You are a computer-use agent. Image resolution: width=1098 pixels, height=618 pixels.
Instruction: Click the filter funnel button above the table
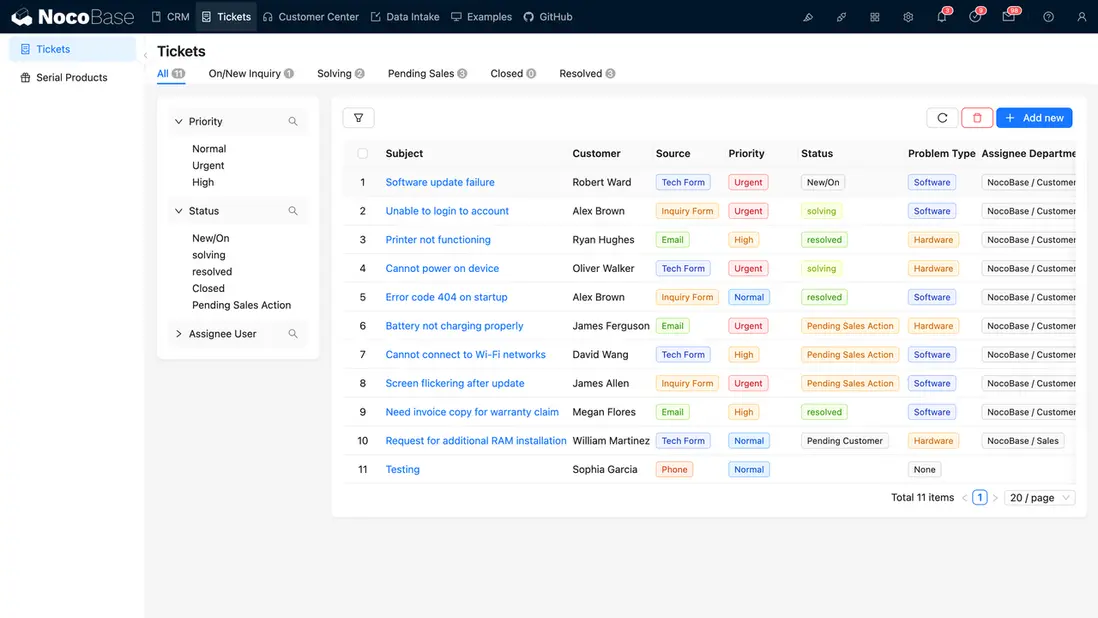[358, 118]
